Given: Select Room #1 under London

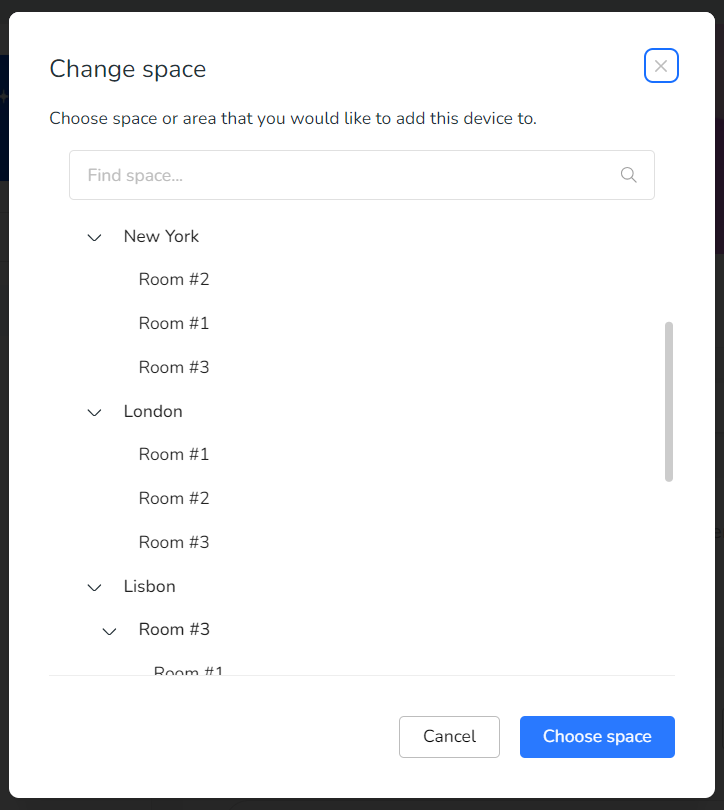Looking at the screenshot, I should (x=174, y=455).
